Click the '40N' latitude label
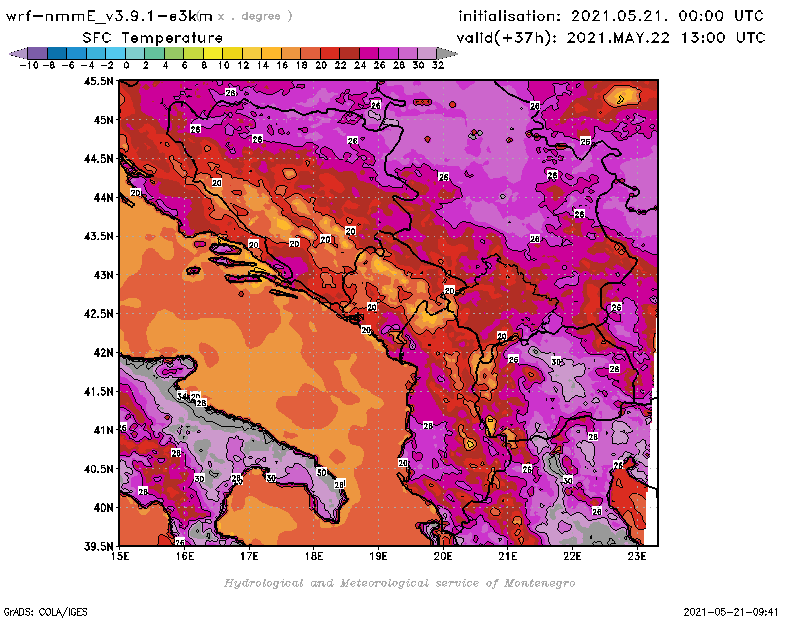 point(103,508)
